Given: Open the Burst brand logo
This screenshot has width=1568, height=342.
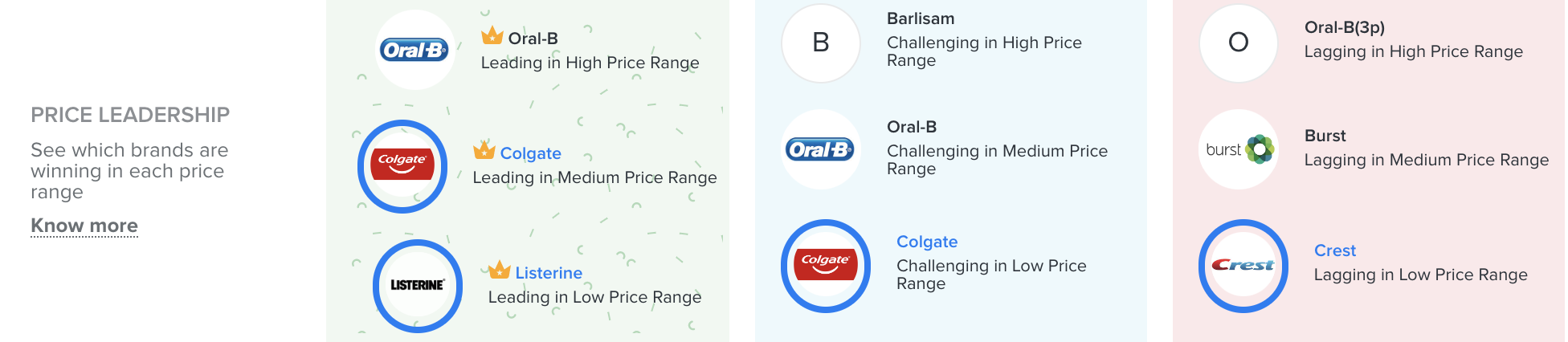Looking at the screenshot, I should [x=1239, y=149].
